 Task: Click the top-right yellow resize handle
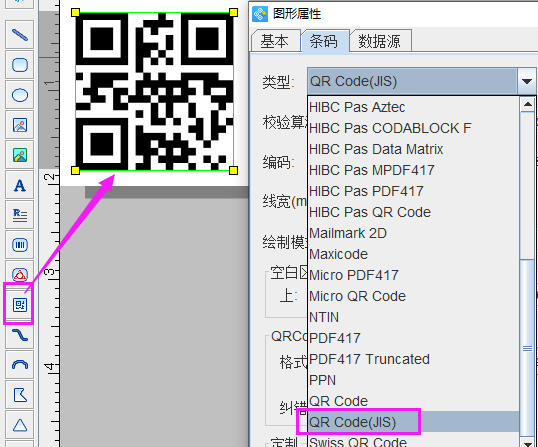234,13
